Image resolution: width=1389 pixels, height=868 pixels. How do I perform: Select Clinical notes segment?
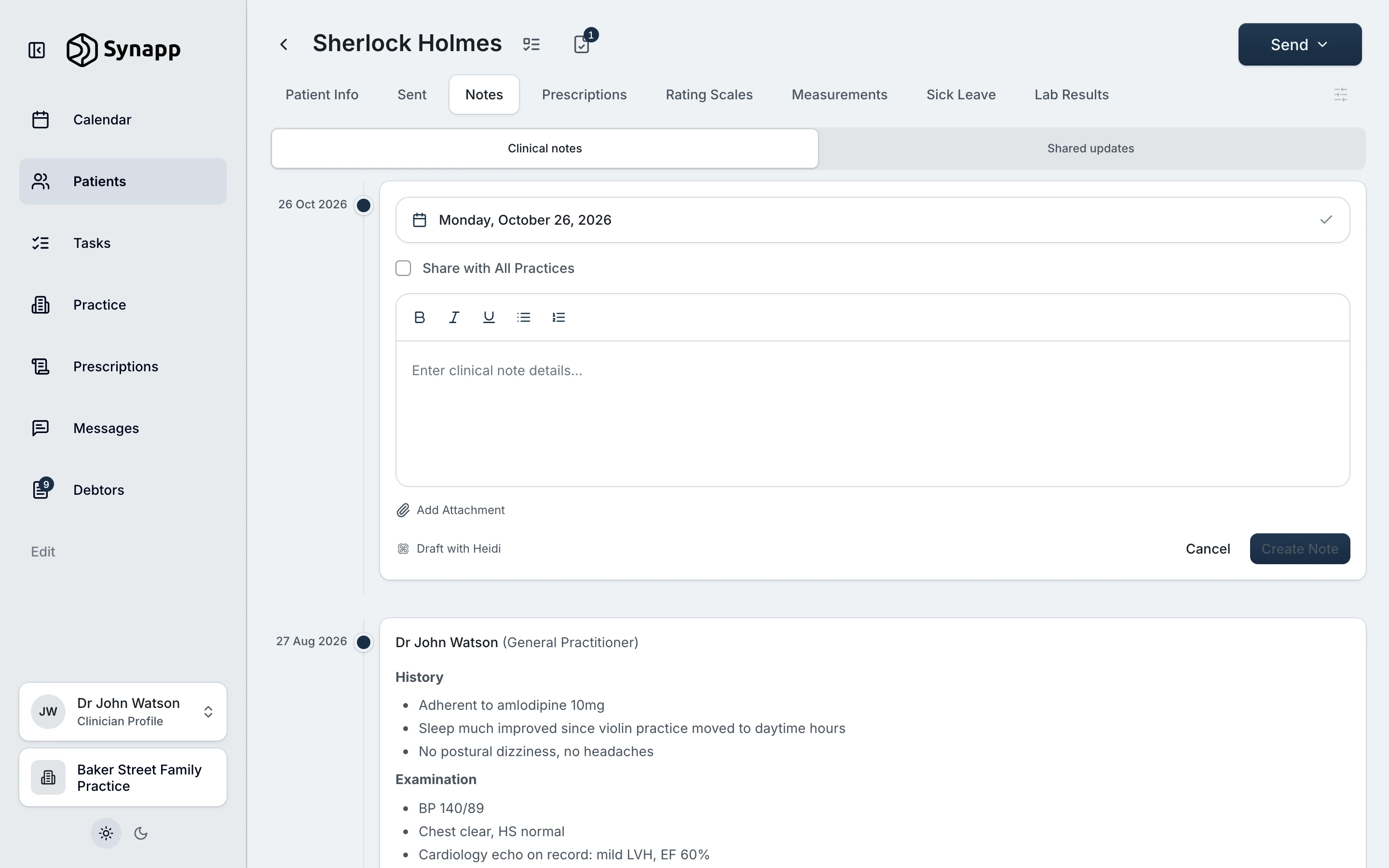point(545,148)
